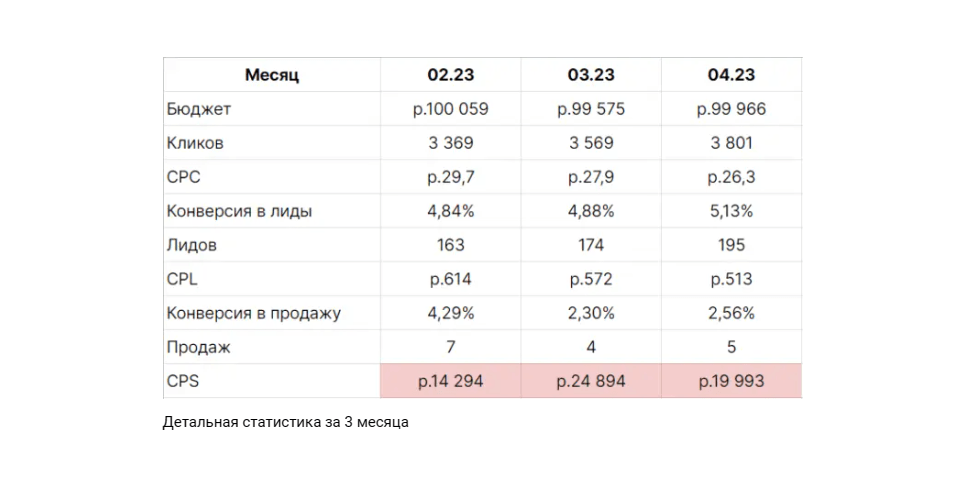Click the lead conversion value 5,13%
This screenshot has width=970, height=479.
[x=731, y=211]
